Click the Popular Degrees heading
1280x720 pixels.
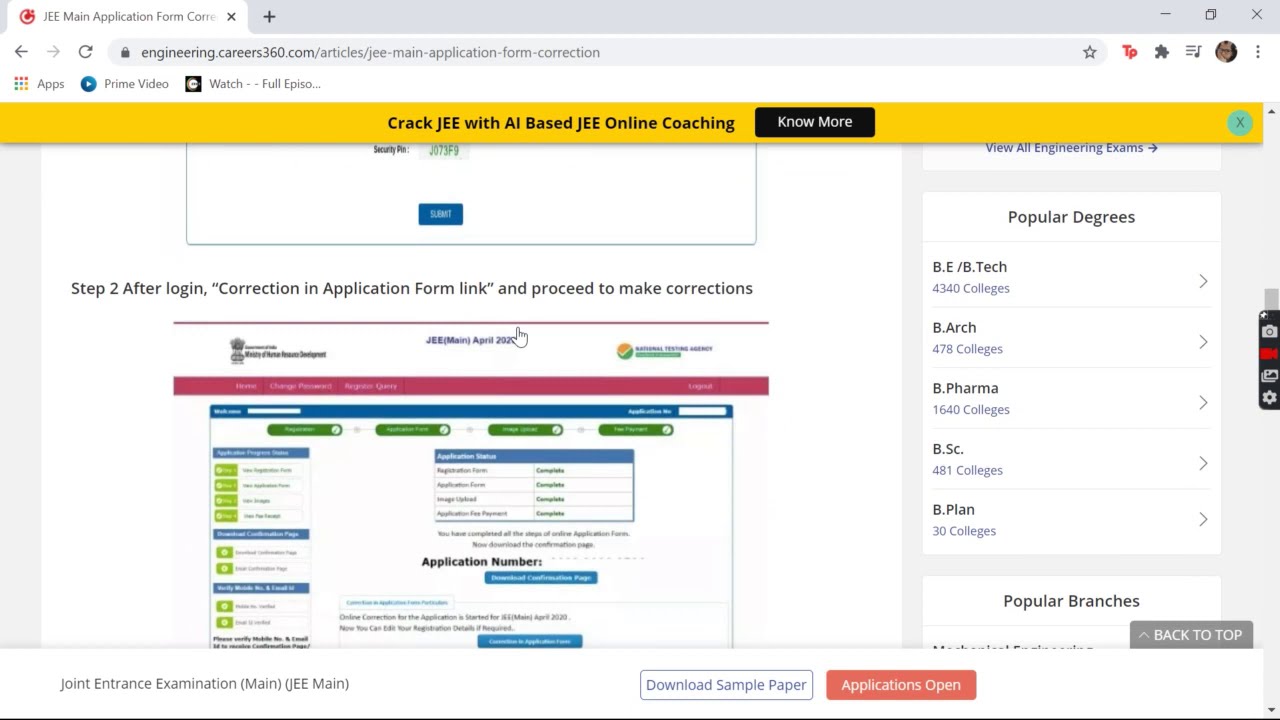[x=1071, y=217]
